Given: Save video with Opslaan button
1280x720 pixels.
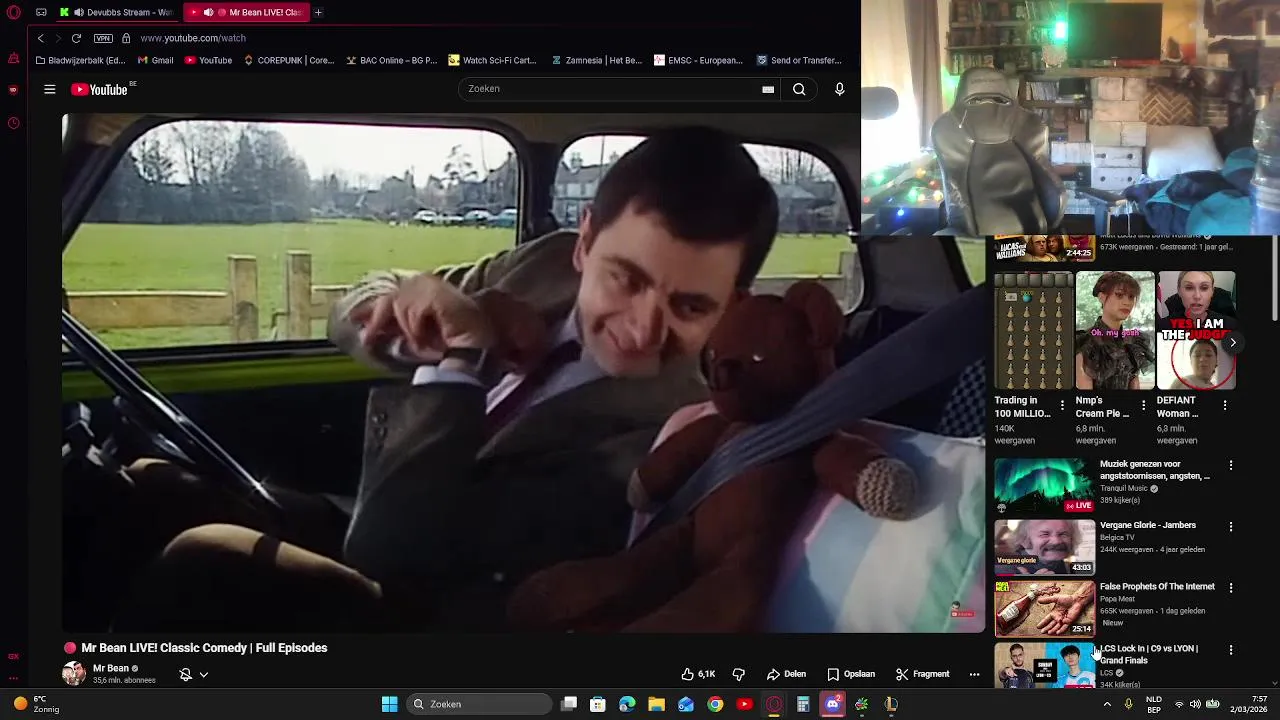Looking at the screenshot, I should [851, 674].
